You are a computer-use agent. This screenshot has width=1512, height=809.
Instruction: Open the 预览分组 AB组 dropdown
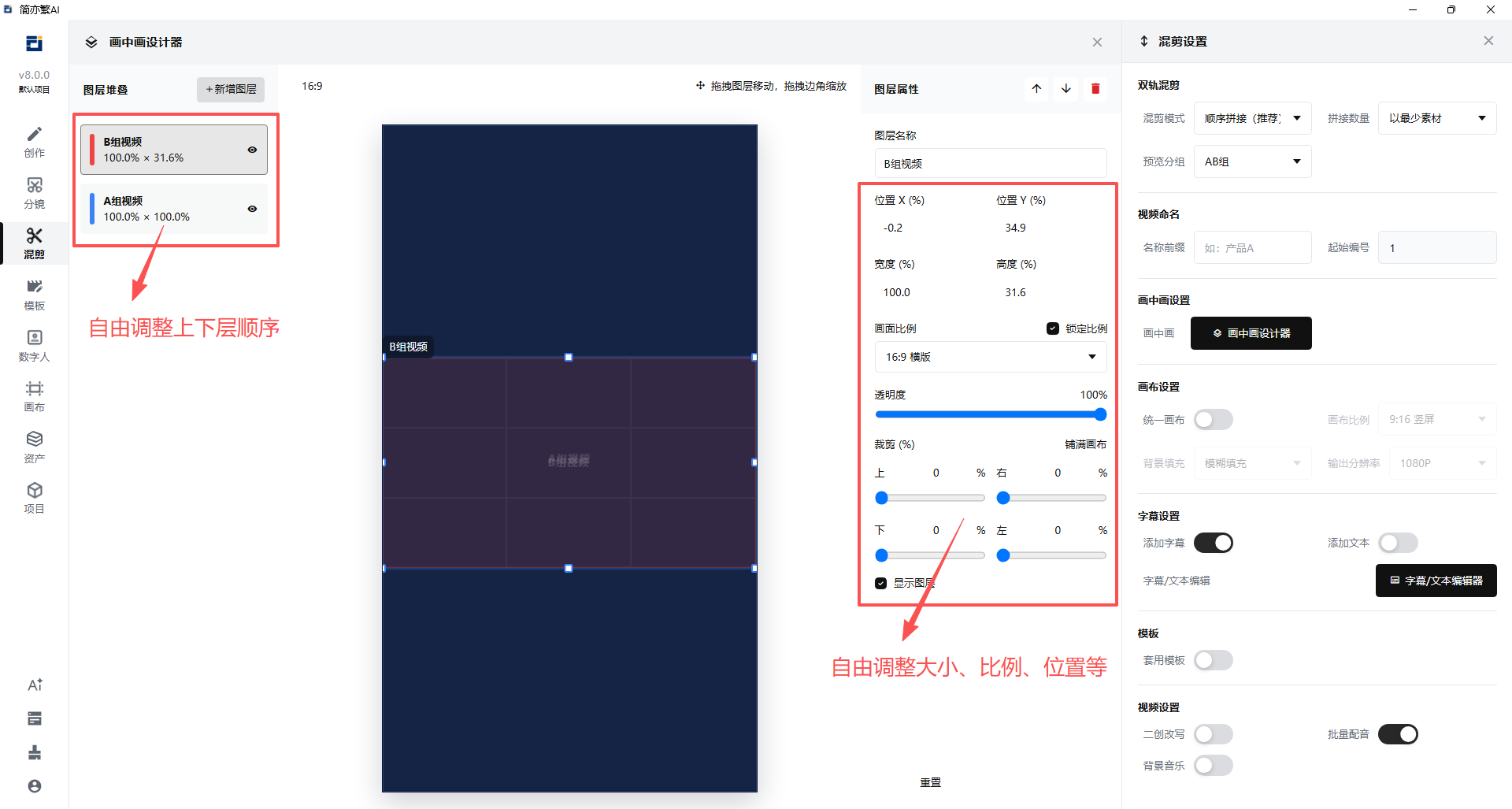[x=1252, y=161]
